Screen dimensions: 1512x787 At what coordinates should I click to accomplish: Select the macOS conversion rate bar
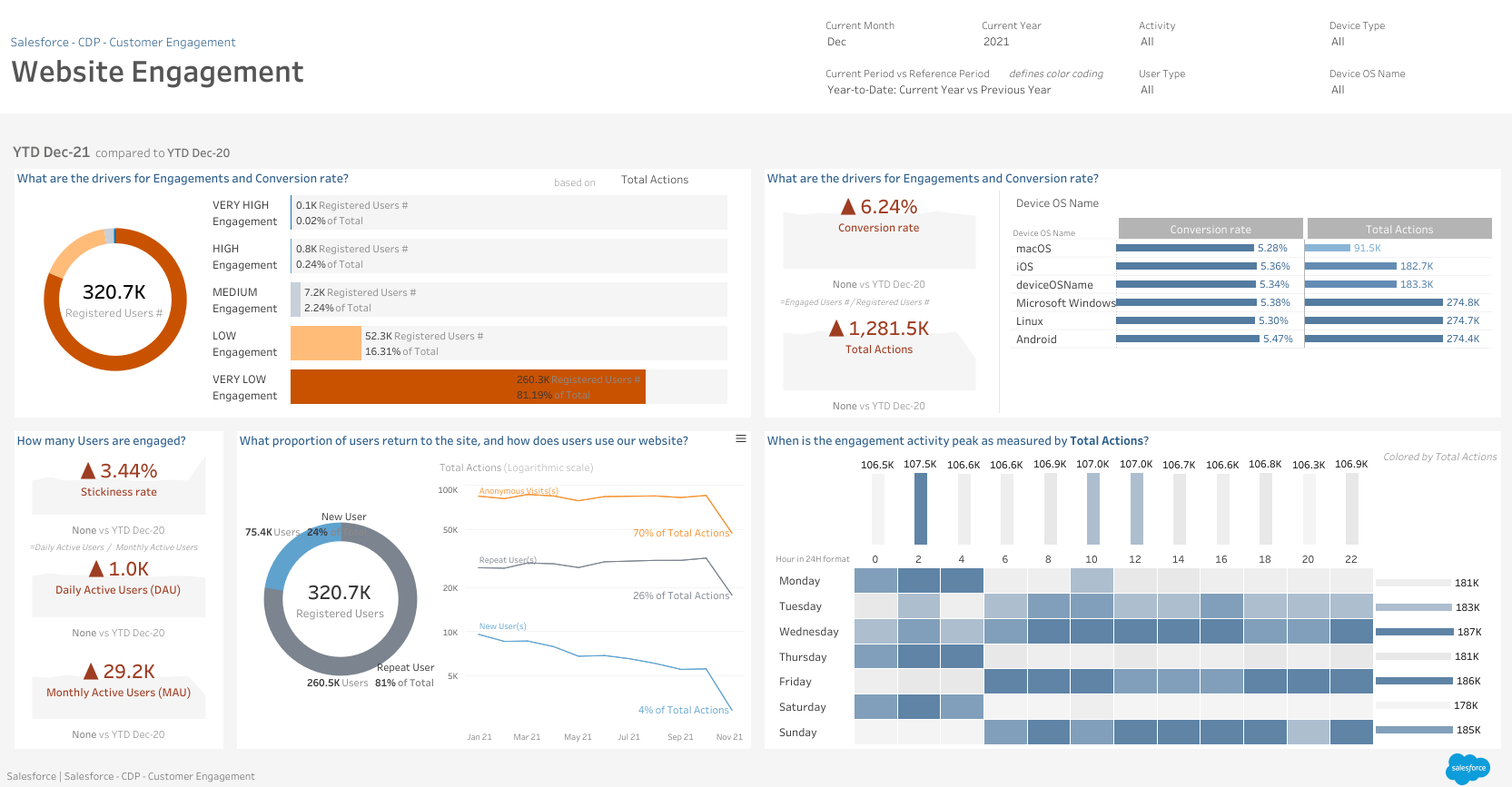pyautogui.click(x=1185, y=248)
